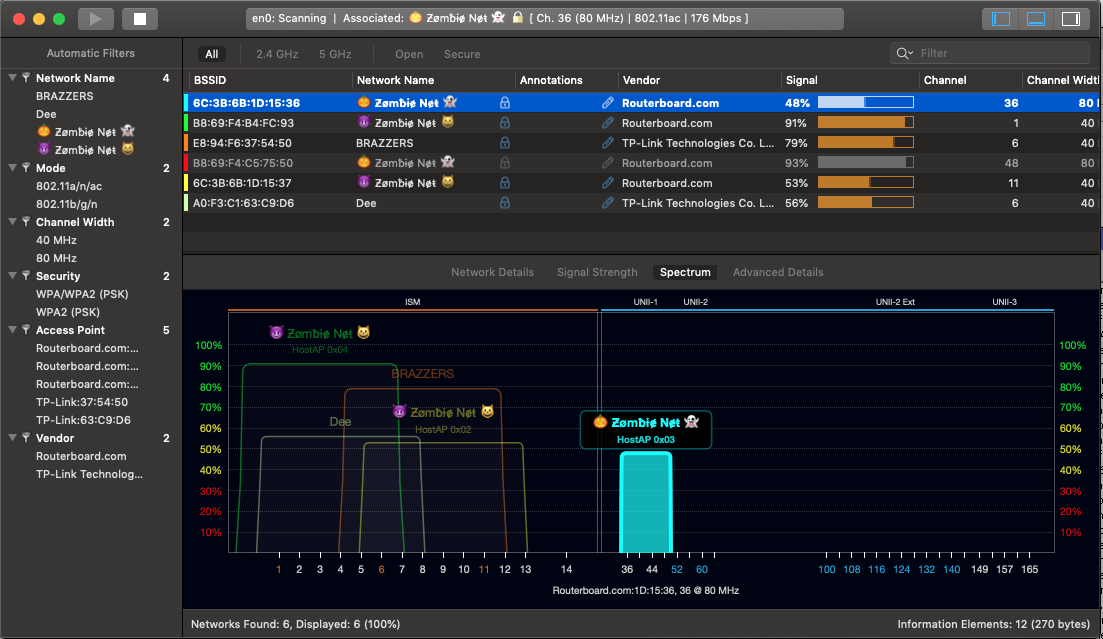Click the 91% signal strength bar
This screenshot has width=1103, height=639.
coord(865,123)
